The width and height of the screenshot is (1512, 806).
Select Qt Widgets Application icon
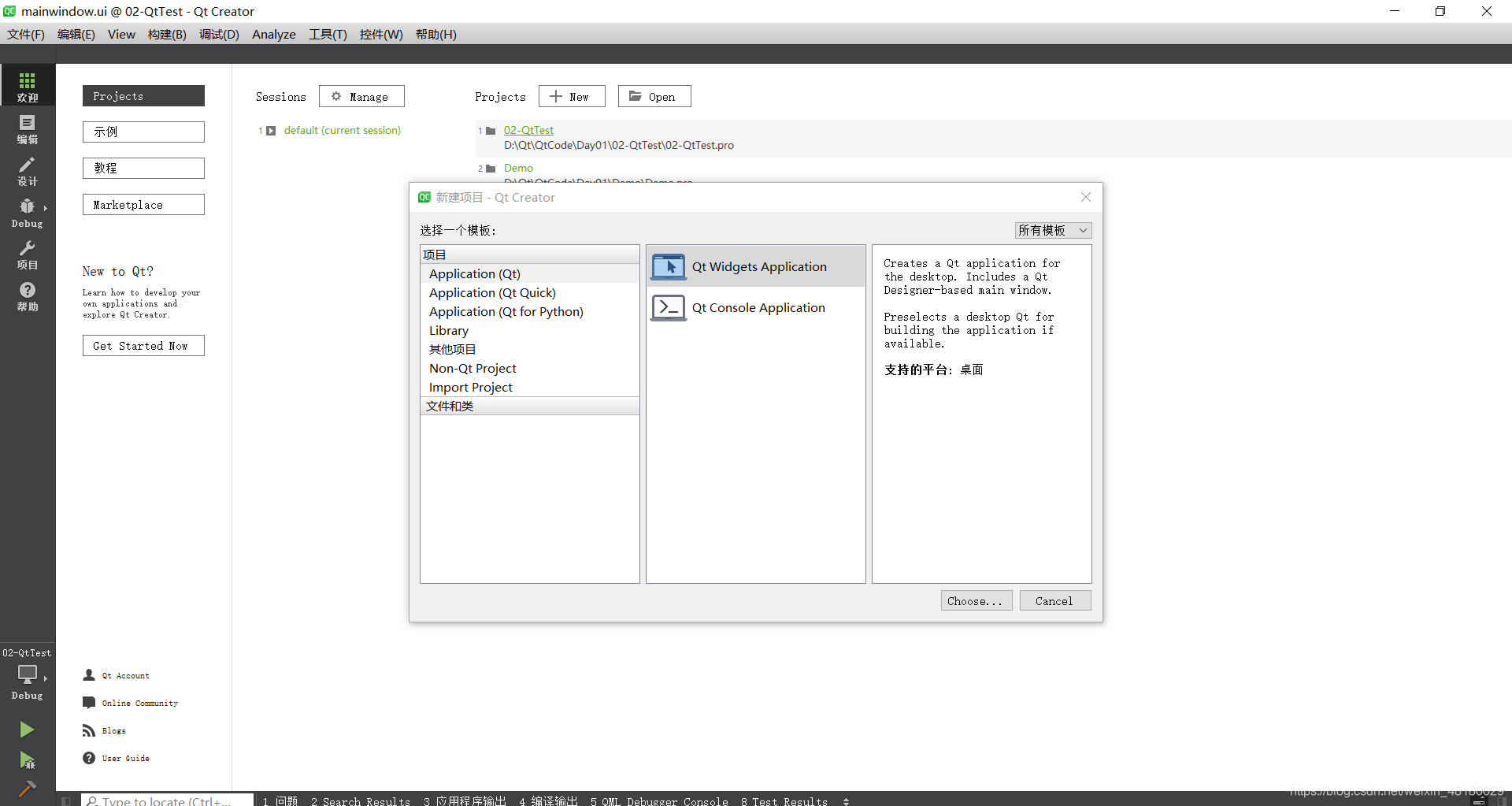pyautogui.click(x=669, y=267)
